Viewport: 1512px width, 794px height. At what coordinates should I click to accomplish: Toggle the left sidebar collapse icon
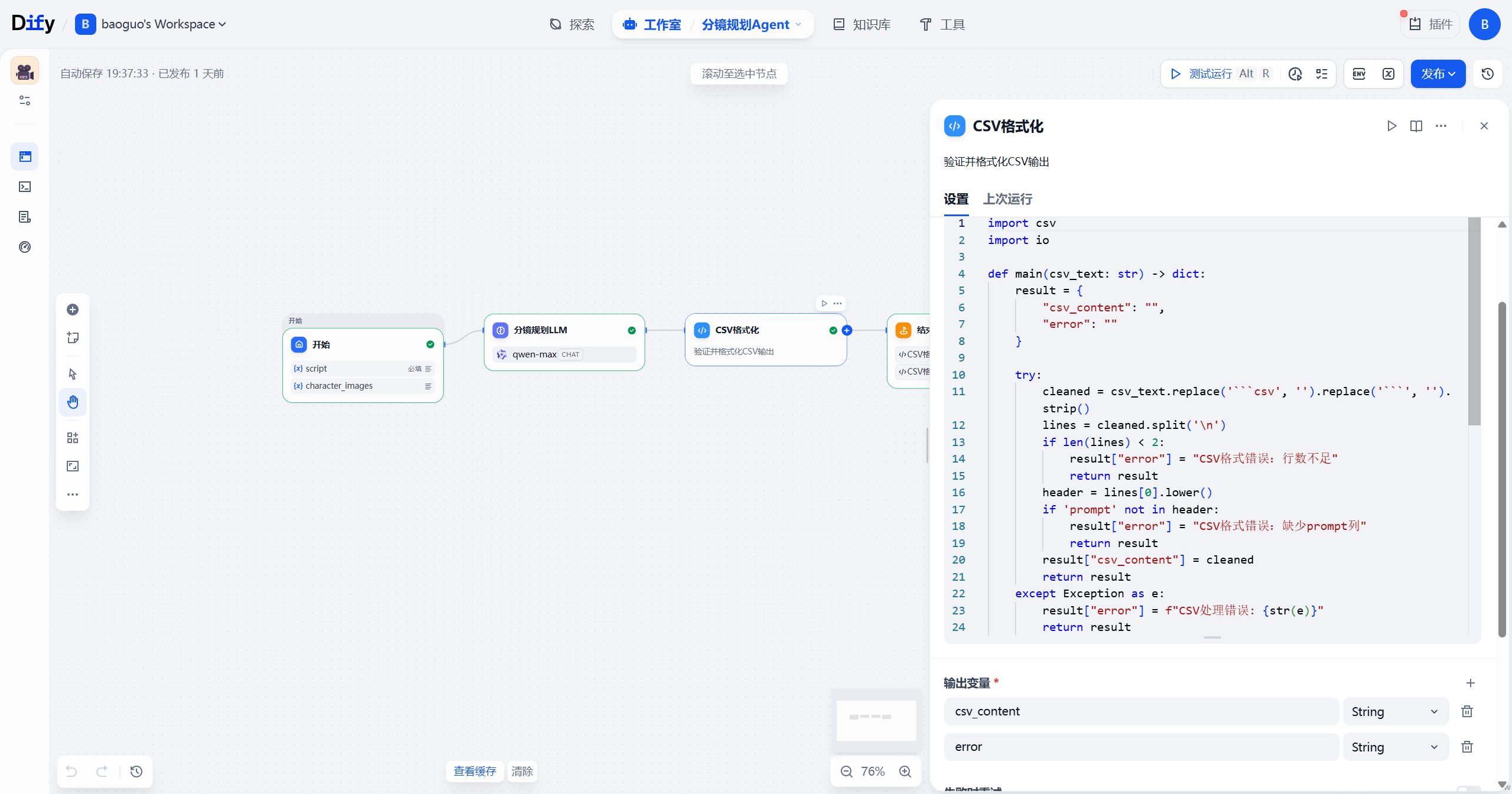25,100
